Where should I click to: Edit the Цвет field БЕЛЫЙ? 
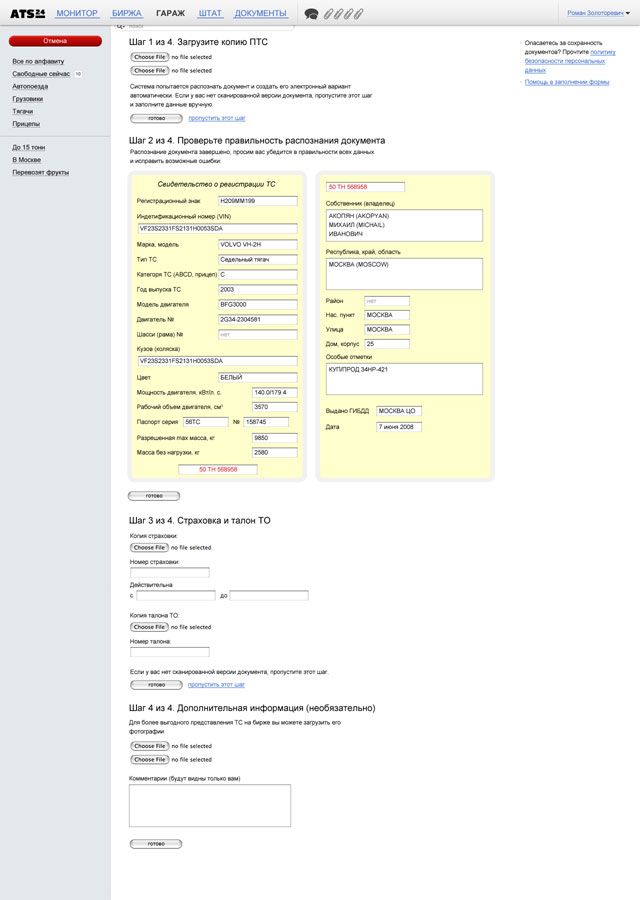pyautogui.click(x=258, y=378)
